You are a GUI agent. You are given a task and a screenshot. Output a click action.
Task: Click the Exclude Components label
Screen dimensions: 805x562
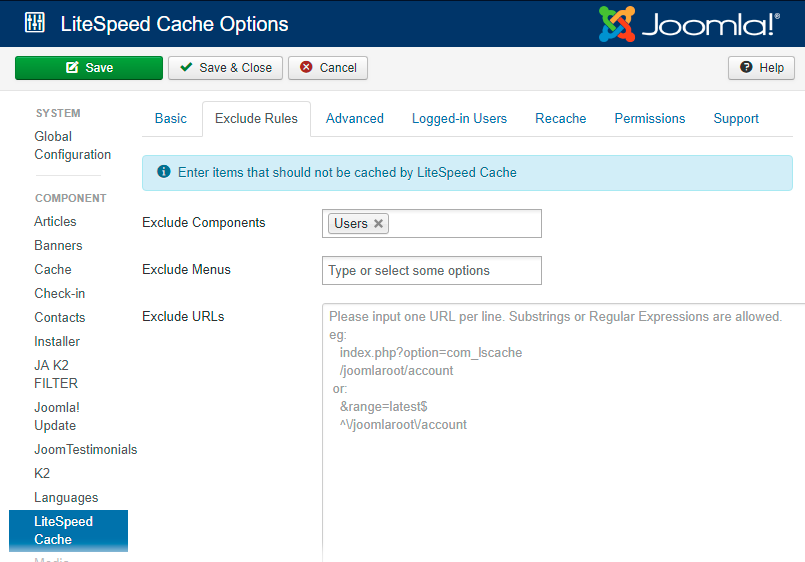pos(203,223)
